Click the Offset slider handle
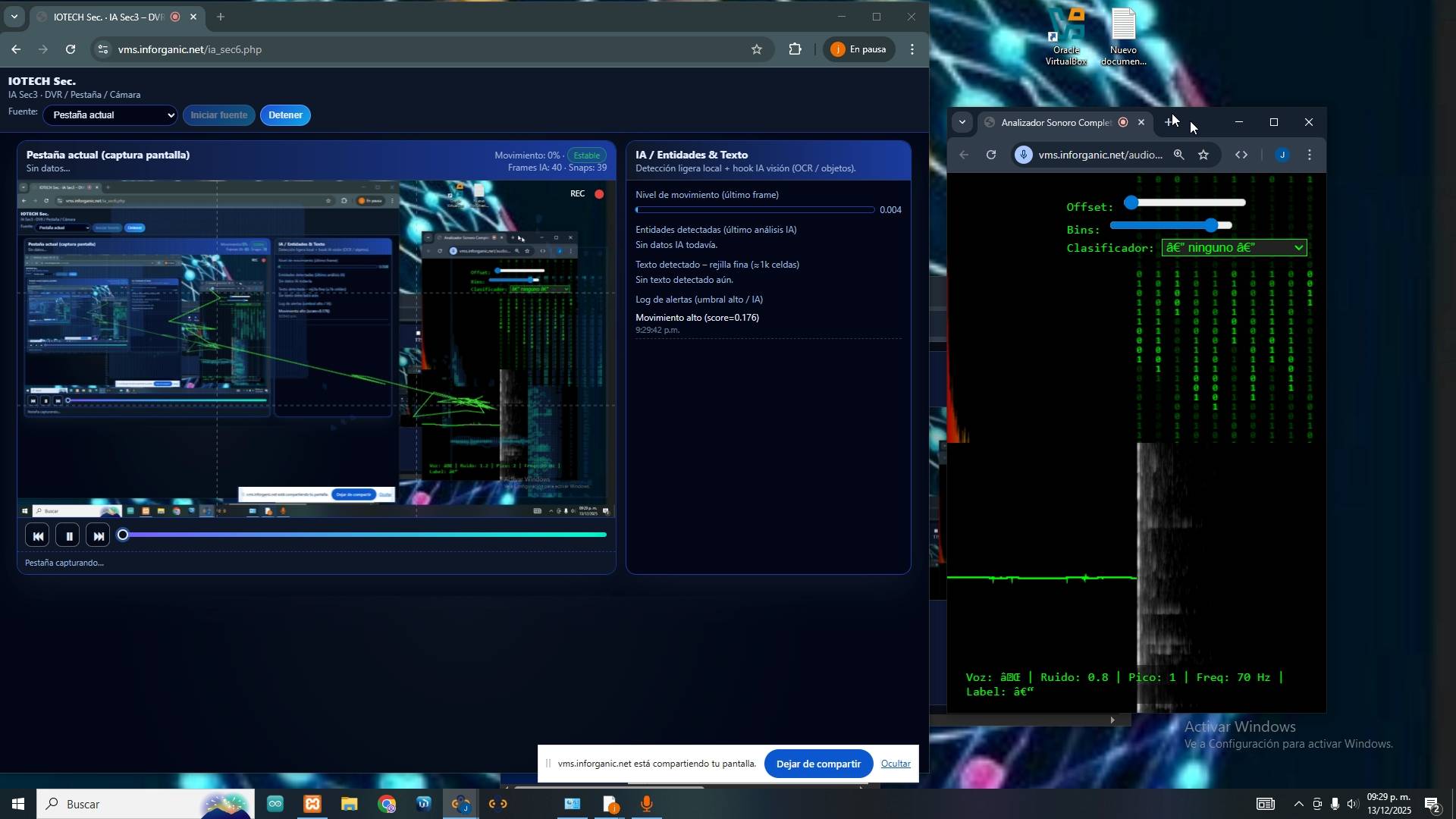Image resolution: width=1456 pixels, height=819 pixels. tap(1131, 202)
